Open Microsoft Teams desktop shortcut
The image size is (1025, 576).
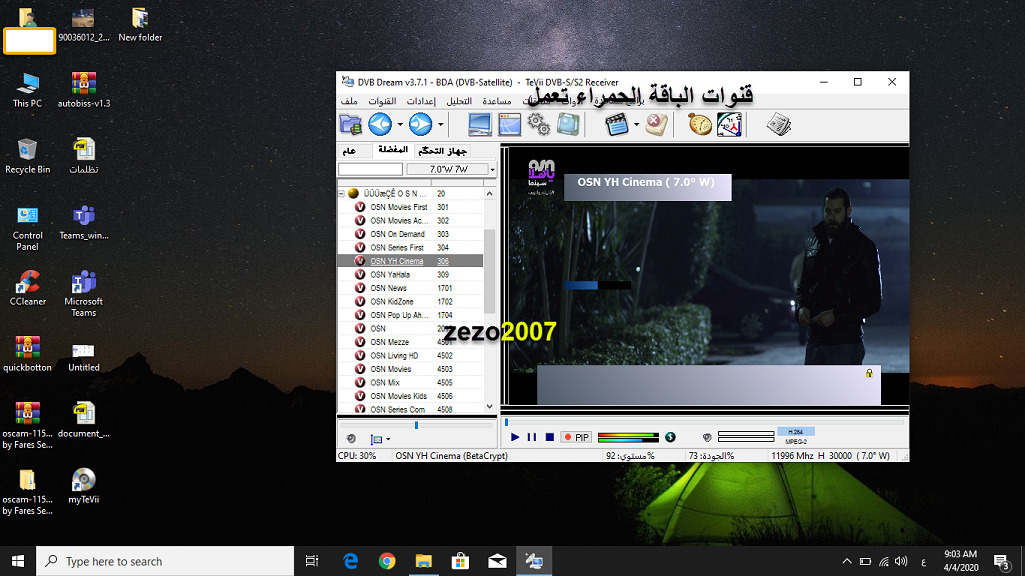(x=84, y=294)
